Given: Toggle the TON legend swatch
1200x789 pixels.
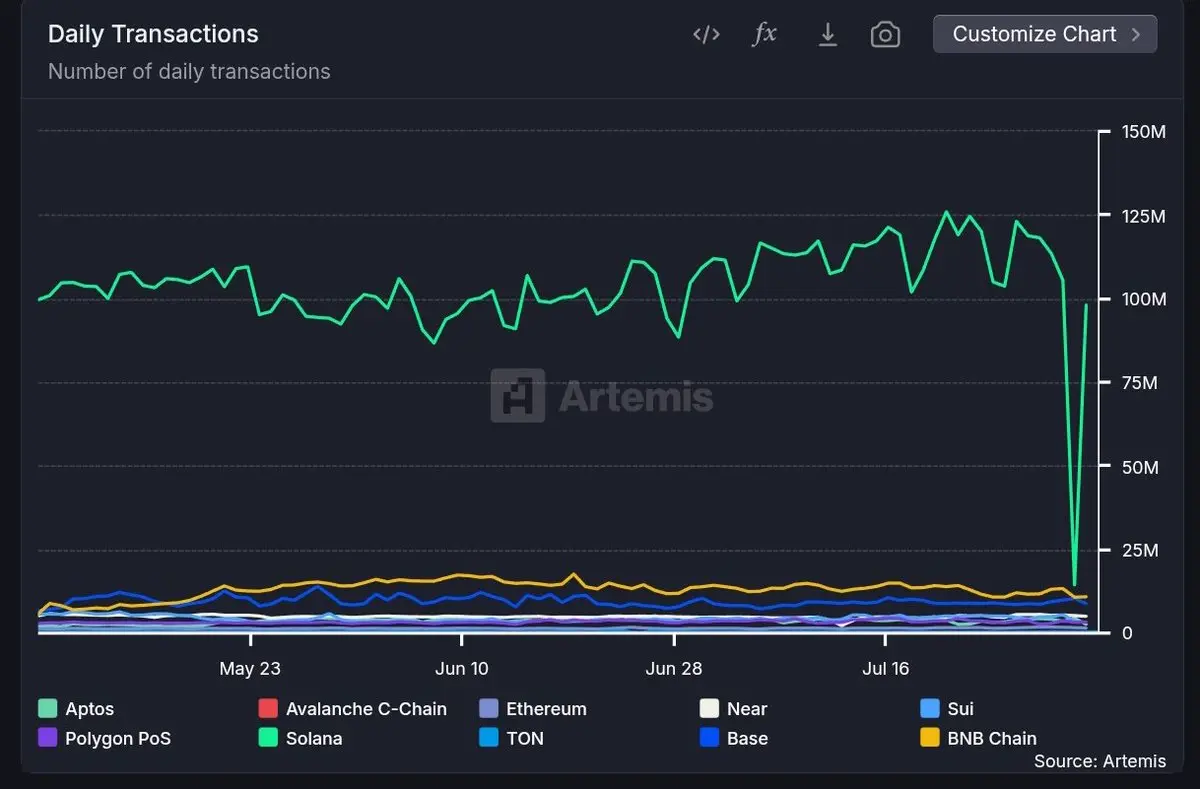Looking at the screenshot, I should click(x=488, y=738).
